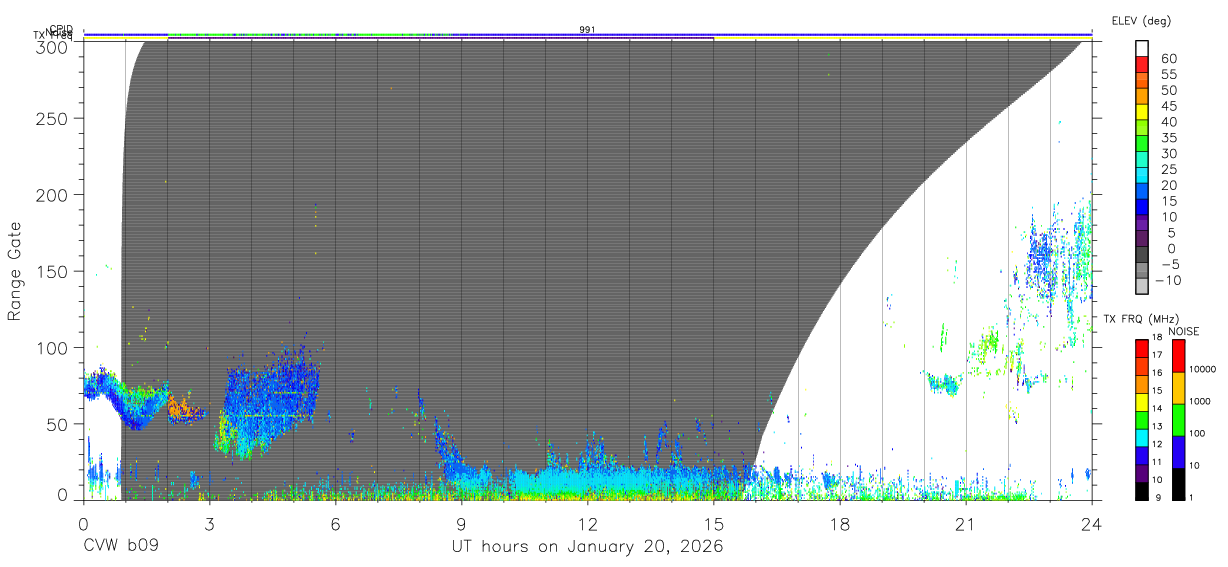The height and width of the screenshot is (567, 1228).
Task: Click the 'CVW b09' radar beam label
Action: pyautogui.click(x=121, y=547)
